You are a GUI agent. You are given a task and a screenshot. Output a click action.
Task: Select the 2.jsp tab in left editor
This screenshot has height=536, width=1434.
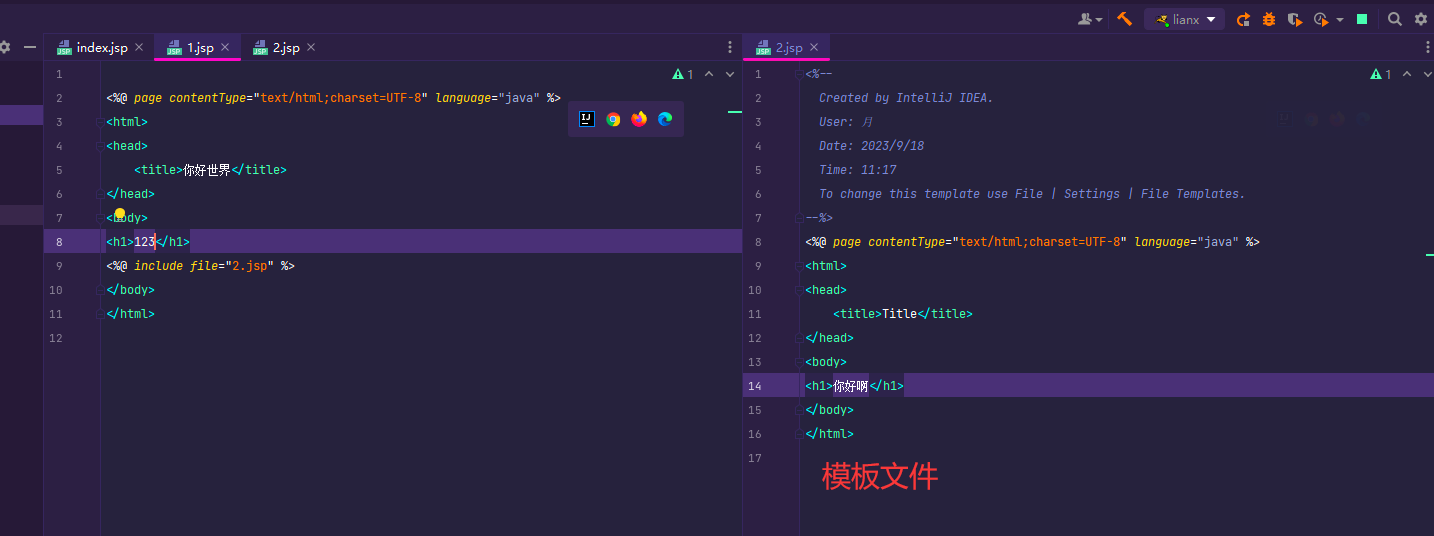(x=285, y=47)
